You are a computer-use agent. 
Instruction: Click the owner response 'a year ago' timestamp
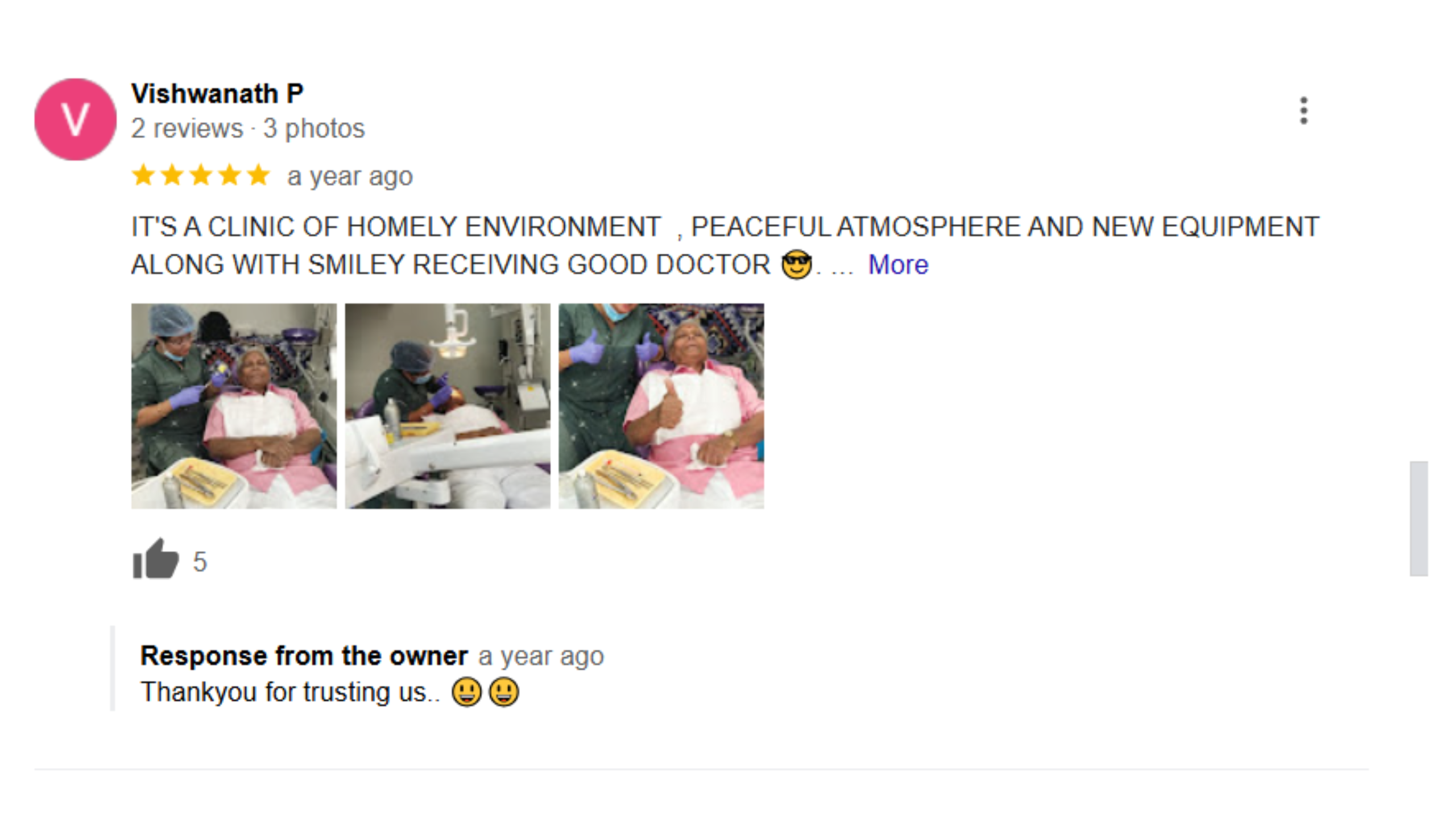click(541, 656)
